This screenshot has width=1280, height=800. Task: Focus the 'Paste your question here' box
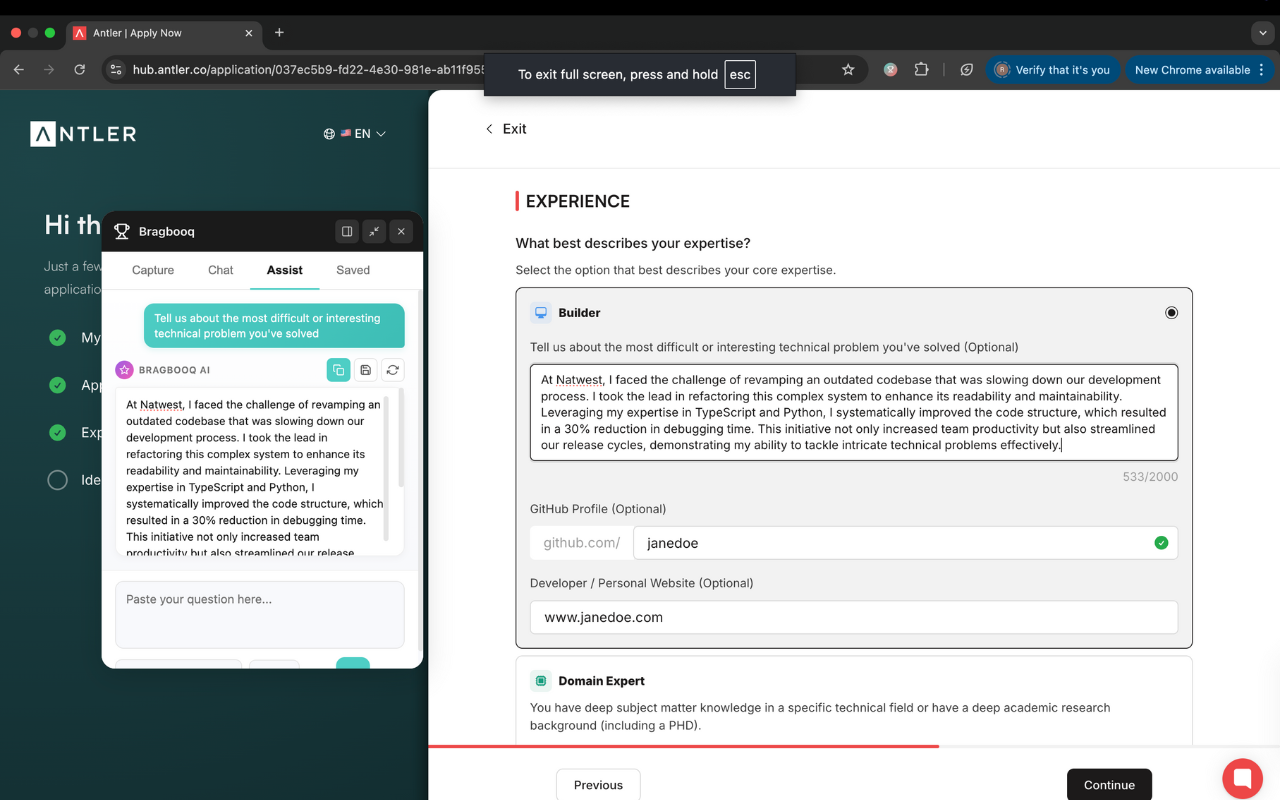point(260,615)
